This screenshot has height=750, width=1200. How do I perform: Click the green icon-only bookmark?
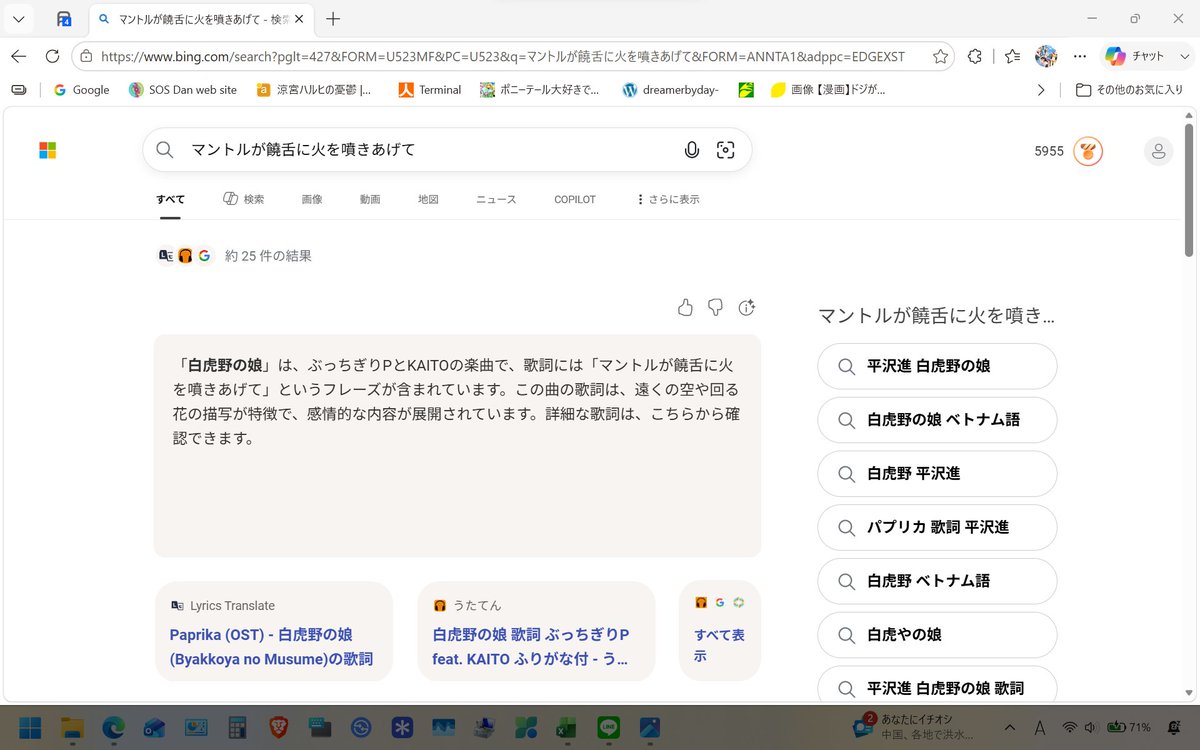(x=746, y=90)
